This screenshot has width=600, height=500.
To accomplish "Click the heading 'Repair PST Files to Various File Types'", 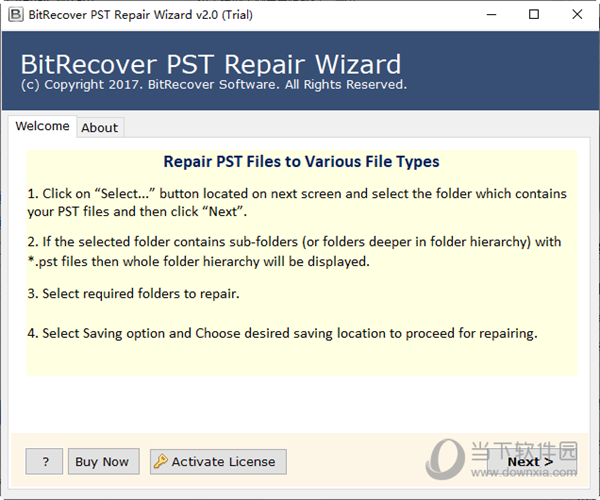I will pyautogui.click(x=302, y=161).
